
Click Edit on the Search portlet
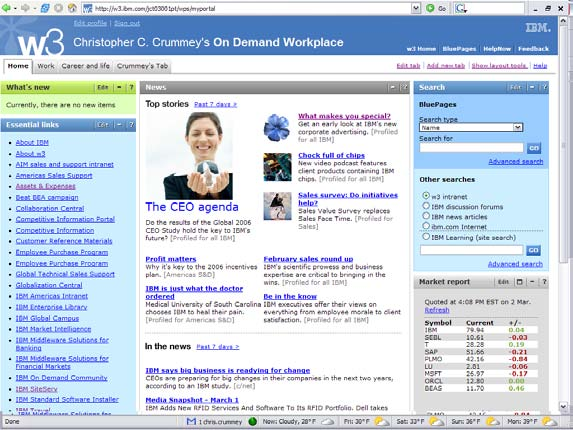point(516,87)
